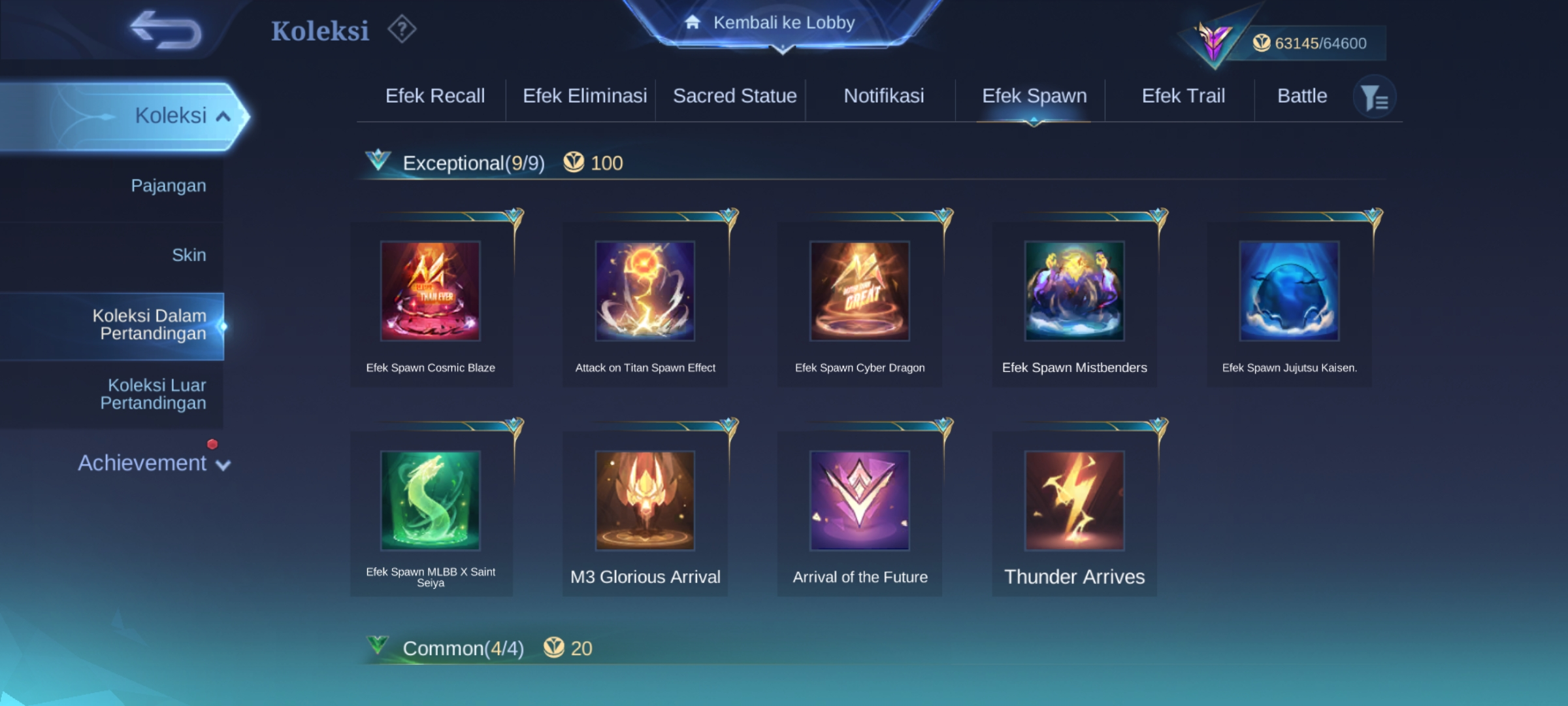Select the M3 Glorious Arrival icon

coord(645,500)
